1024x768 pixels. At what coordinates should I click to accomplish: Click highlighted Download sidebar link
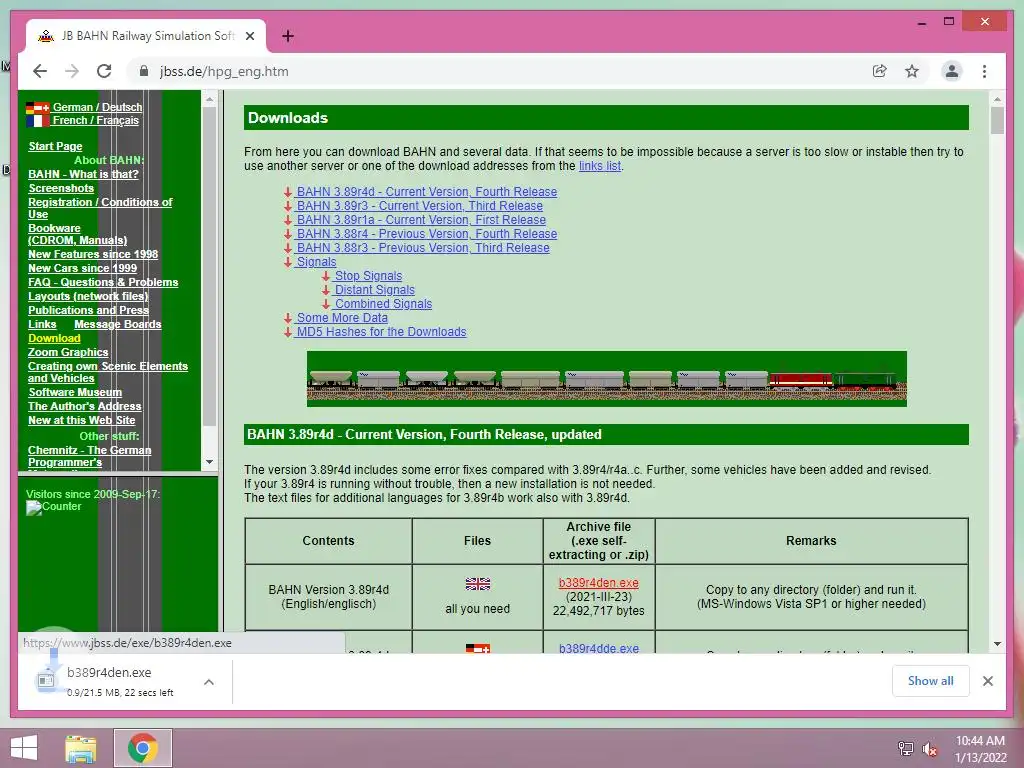pyautogui.click(x=54, y=338)
